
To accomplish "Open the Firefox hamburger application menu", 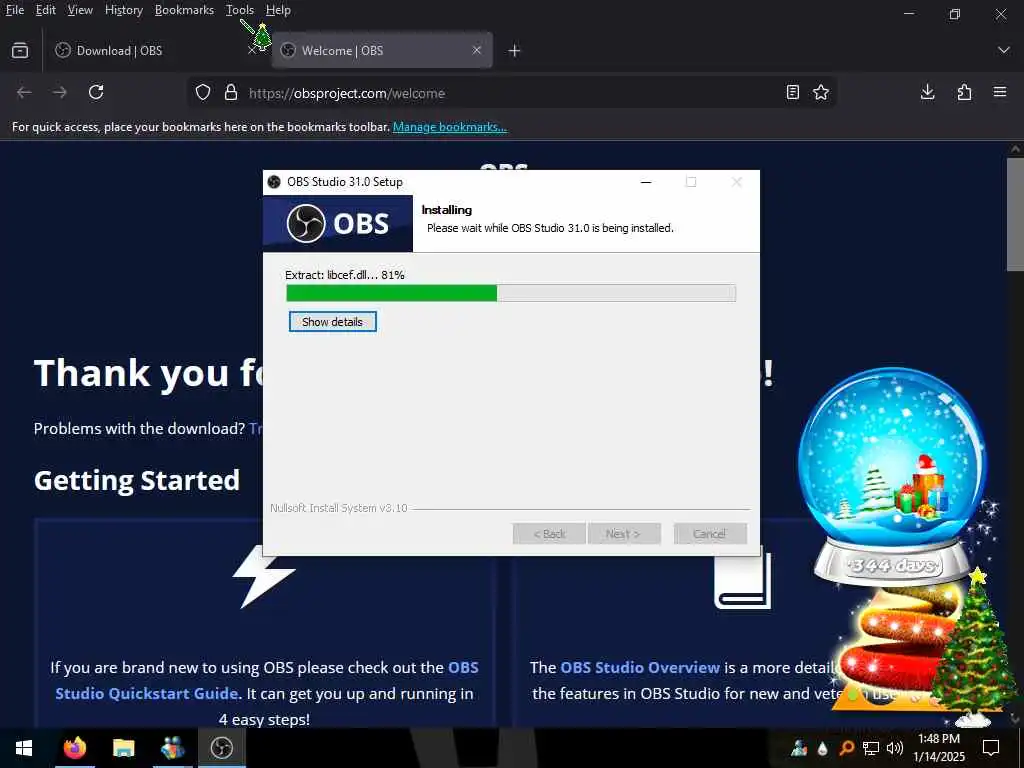I will (1000, 93).
